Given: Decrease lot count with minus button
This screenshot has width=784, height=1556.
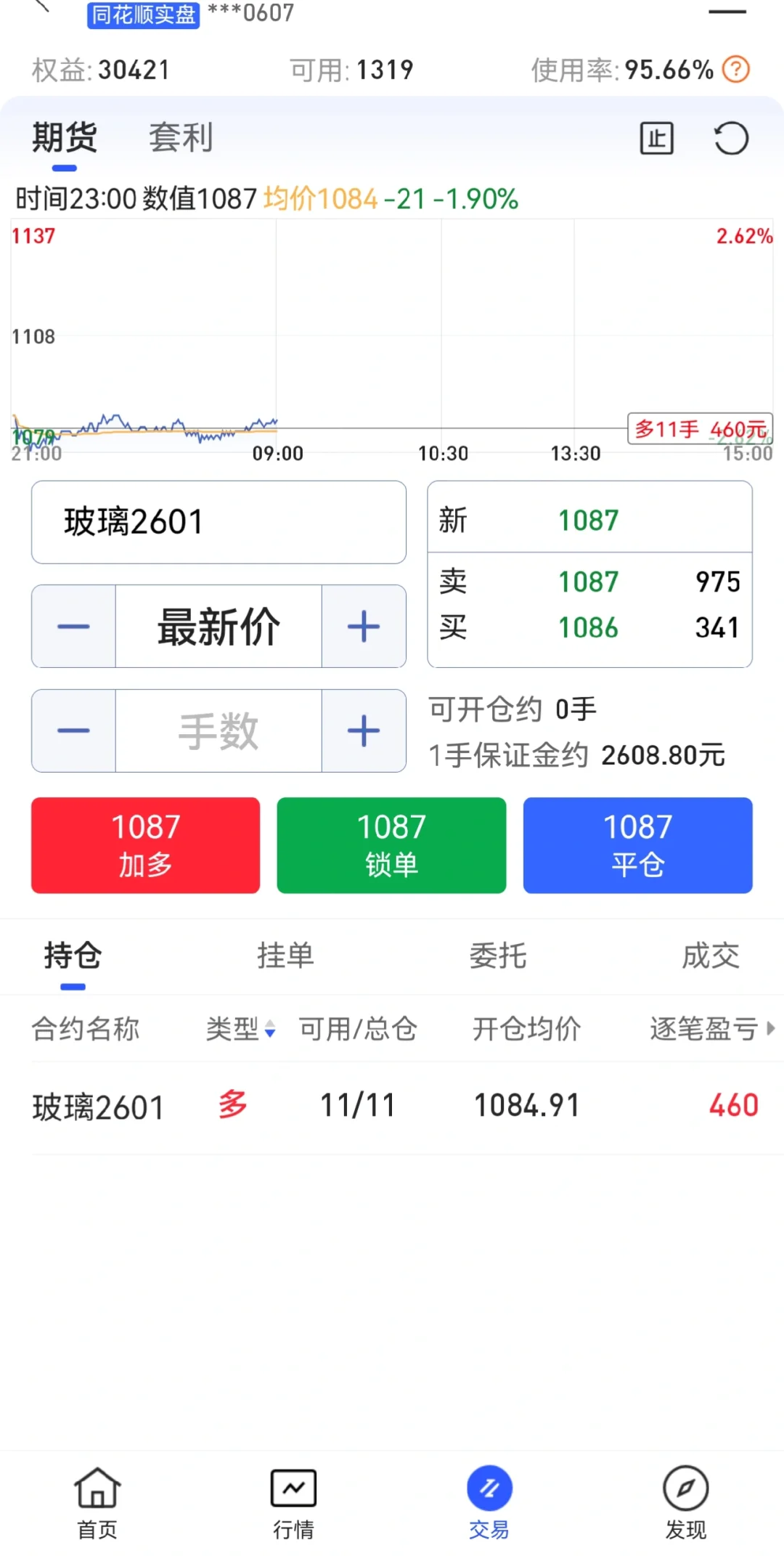Looking at the screenshot, I should tap(73, 730).
